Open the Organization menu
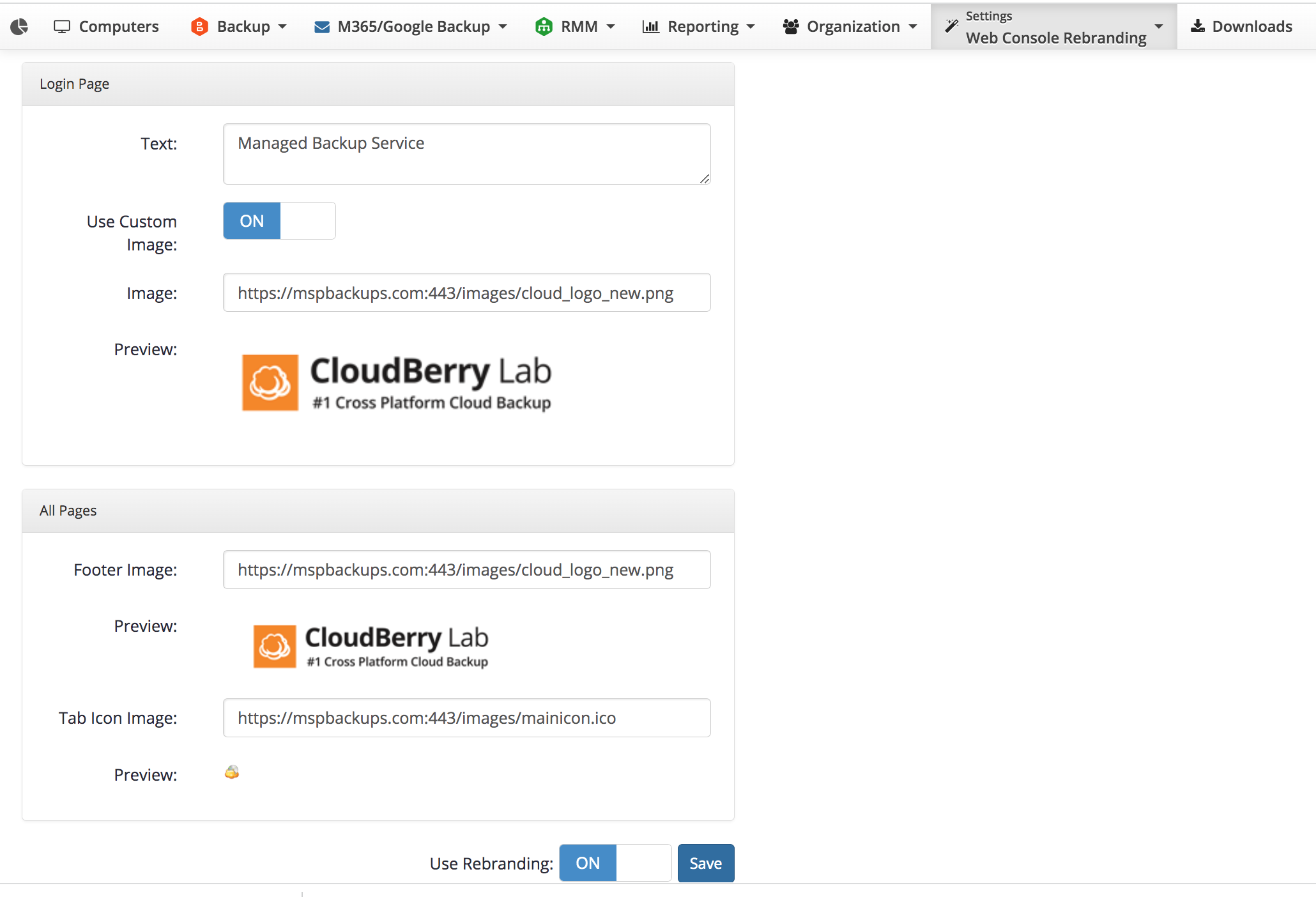 click(850, 27)
